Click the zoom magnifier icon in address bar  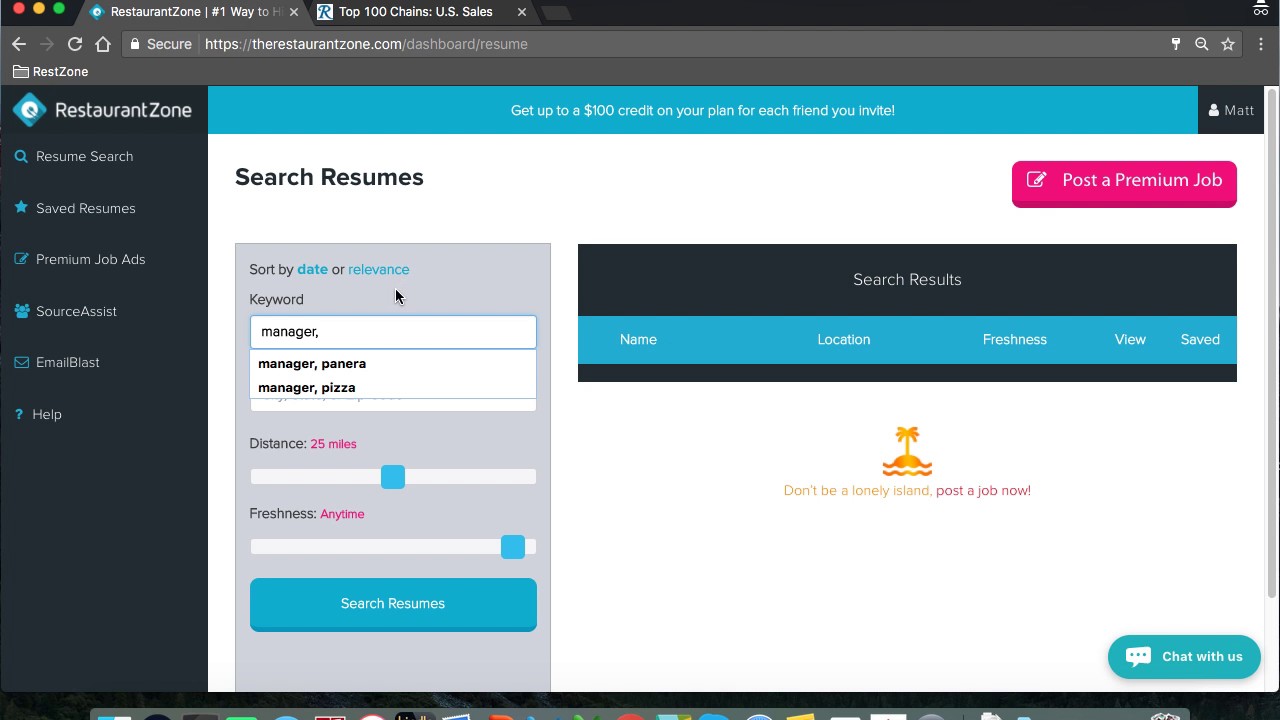coord(1202,44)
